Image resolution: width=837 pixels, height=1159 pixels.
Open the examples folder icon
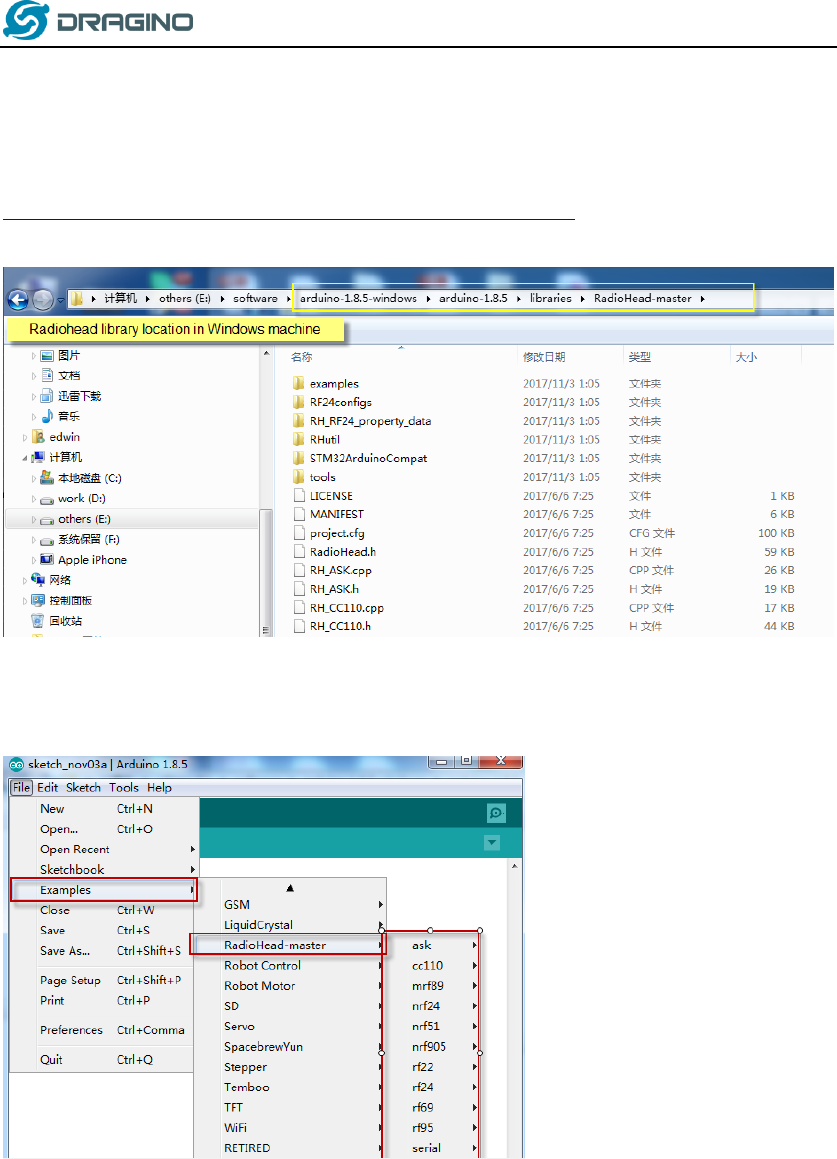[299, 384]
